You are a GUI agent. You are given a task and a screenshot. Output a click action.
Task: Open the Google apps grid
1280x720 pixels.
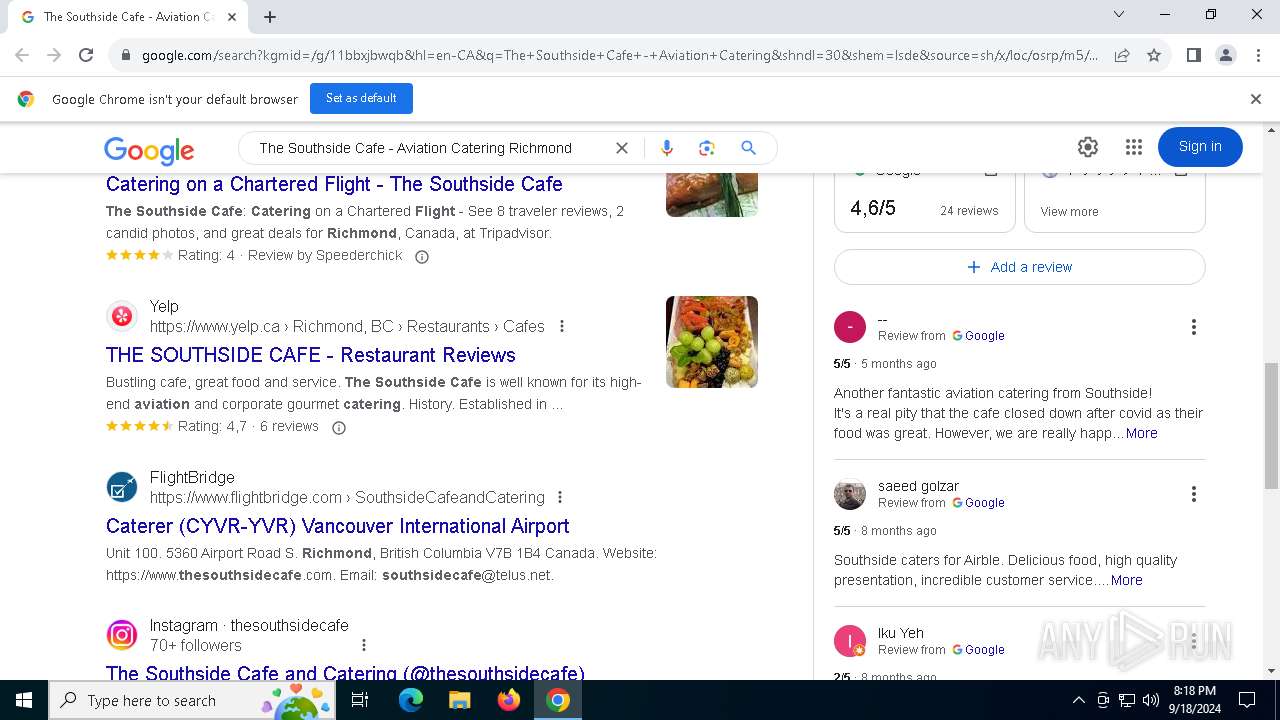(x=1133, y=147)
